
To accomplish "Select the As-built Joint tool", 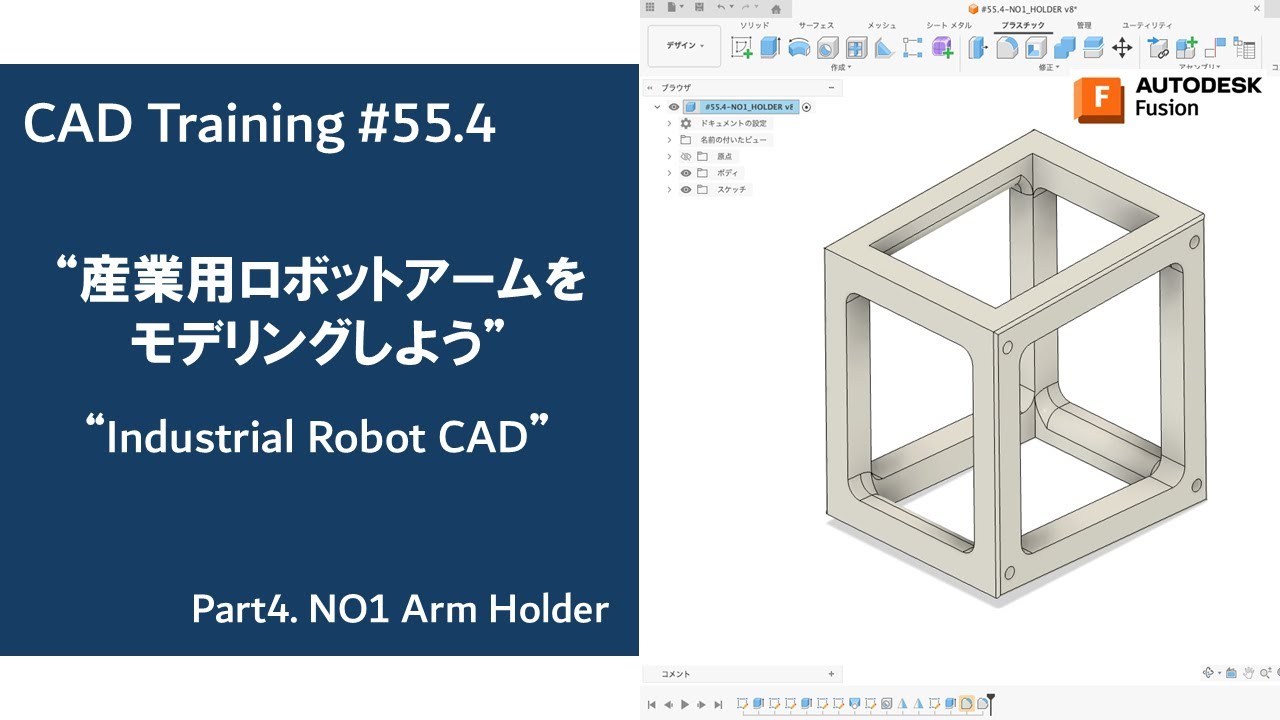I will click(1216, 47).
